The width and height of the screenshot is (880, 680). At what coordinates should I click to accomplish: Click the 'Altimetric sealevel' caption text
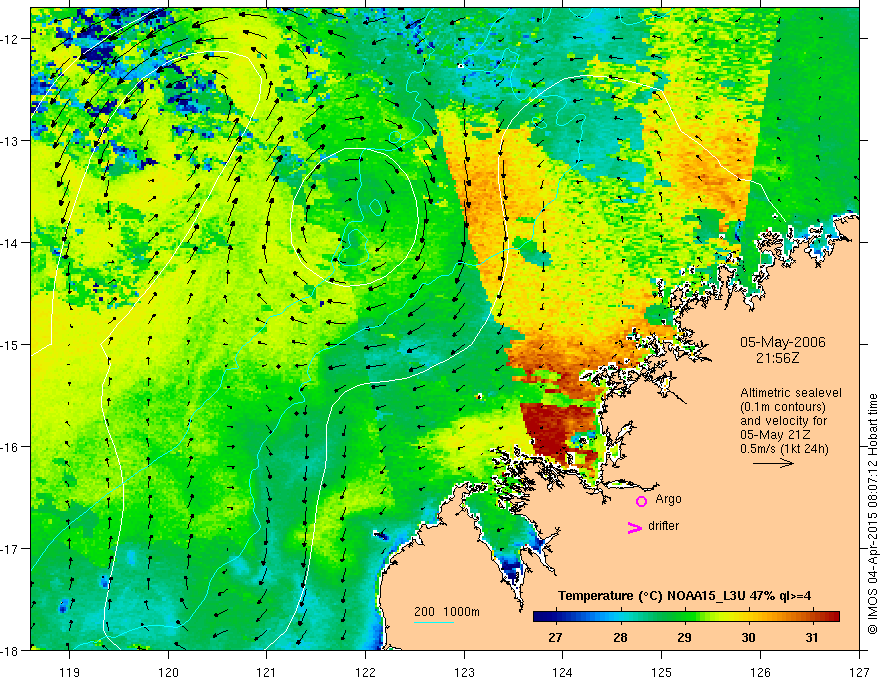(791, 393)
